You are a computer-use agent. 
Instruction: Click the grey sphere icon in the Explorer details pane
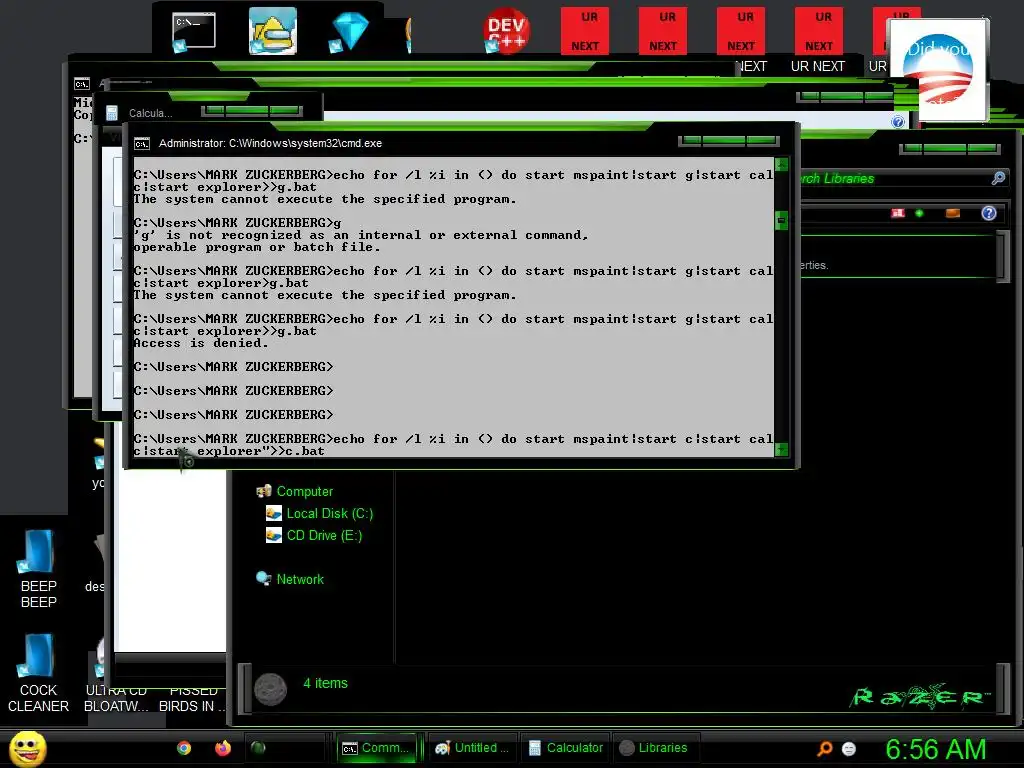(x=270, y=689)
